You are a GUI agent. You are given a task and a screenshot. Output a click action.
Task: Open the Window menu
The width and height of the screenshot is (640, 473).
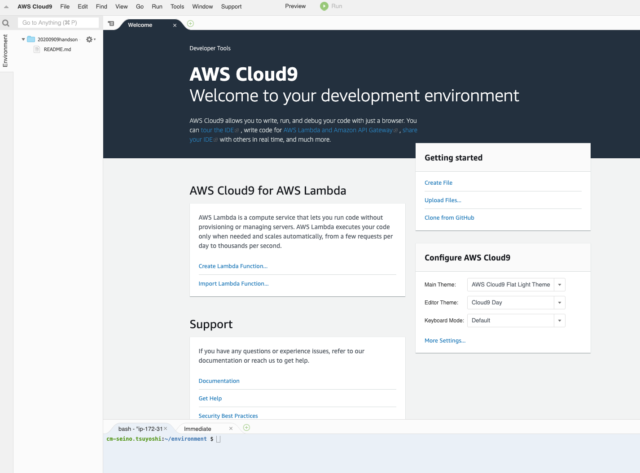tap(202, 7)
